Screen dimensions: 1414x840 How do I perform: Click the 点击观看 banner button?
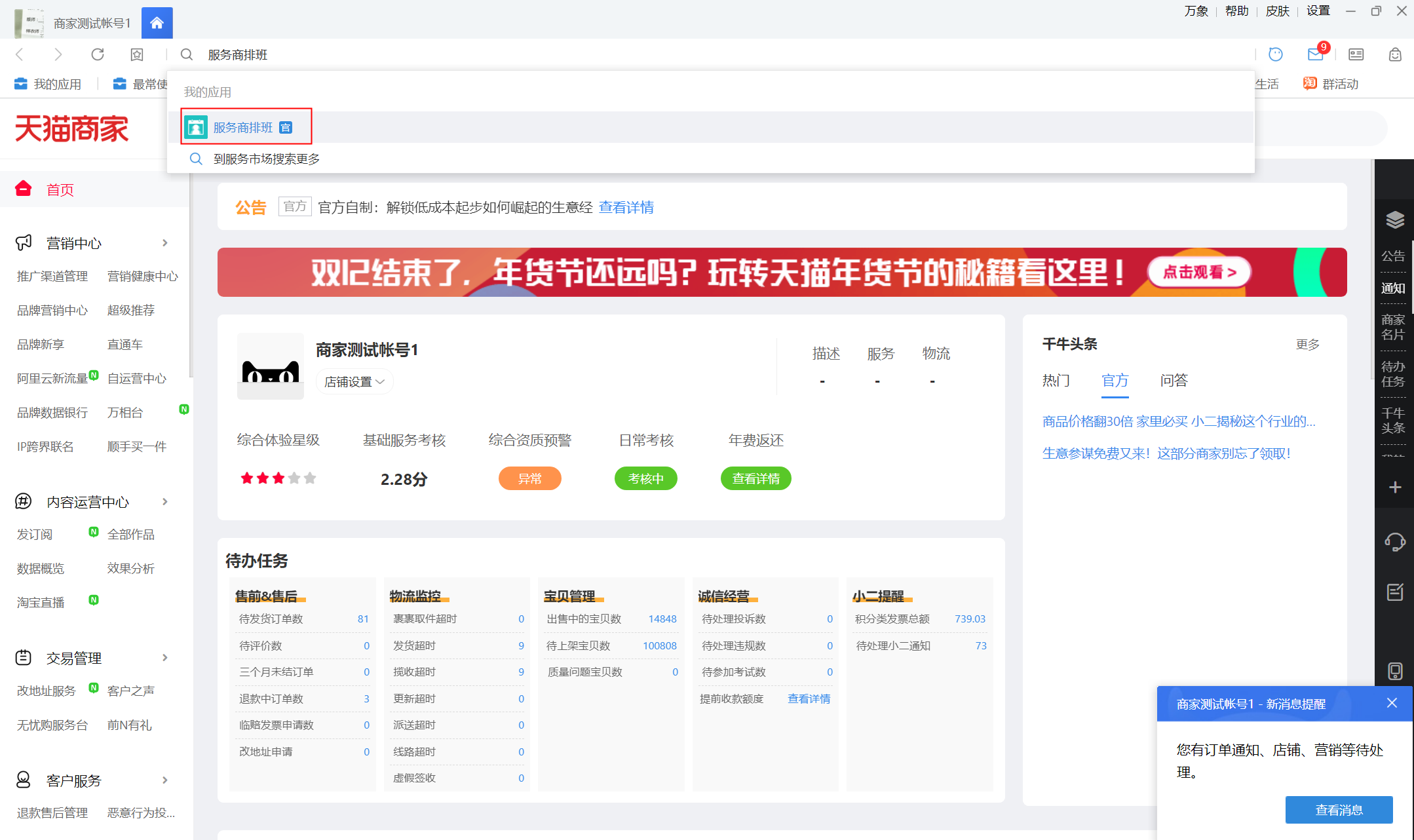pos(1199,272)
